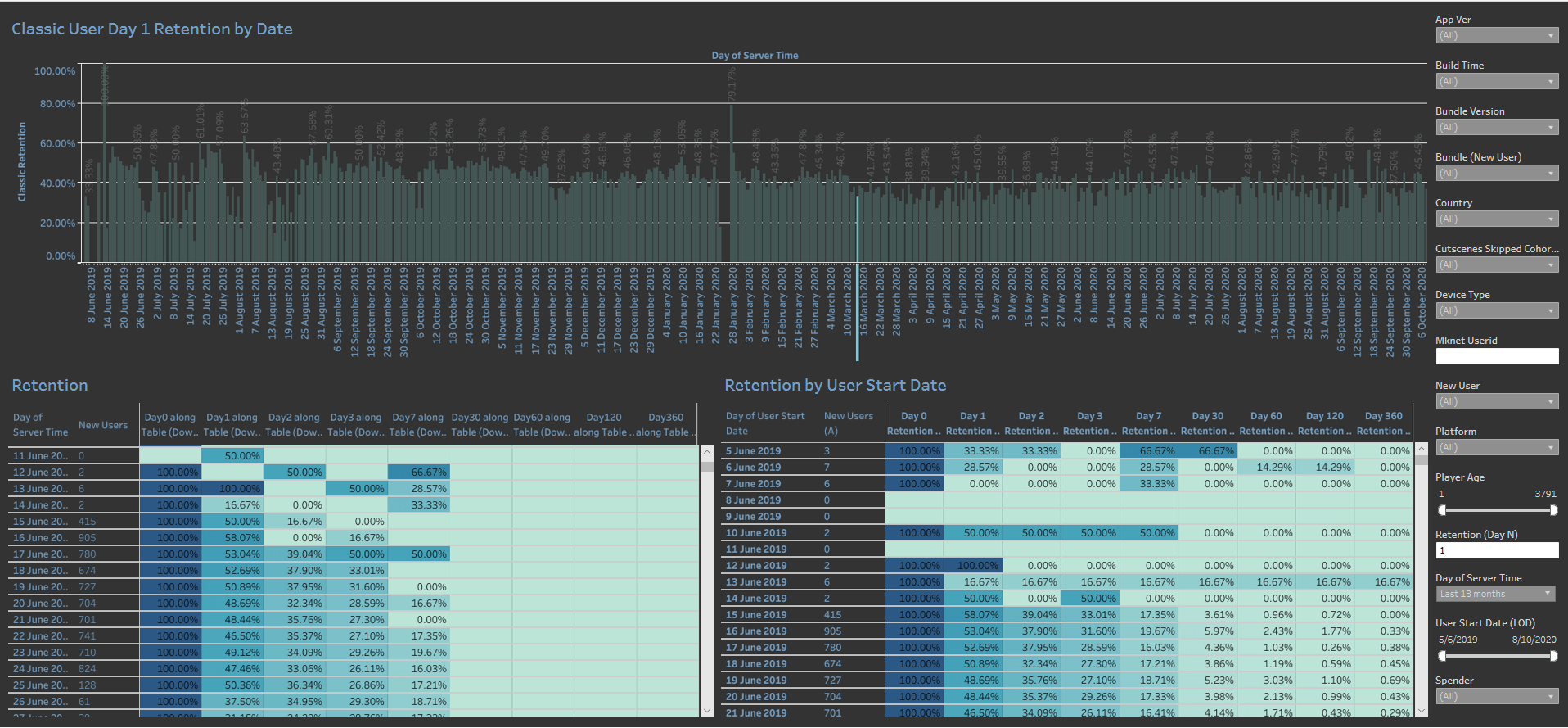This screenshot has height=728, width=1568.
Task: Select the '24 June 20..' row in Retention table
Action: (42, 668)
